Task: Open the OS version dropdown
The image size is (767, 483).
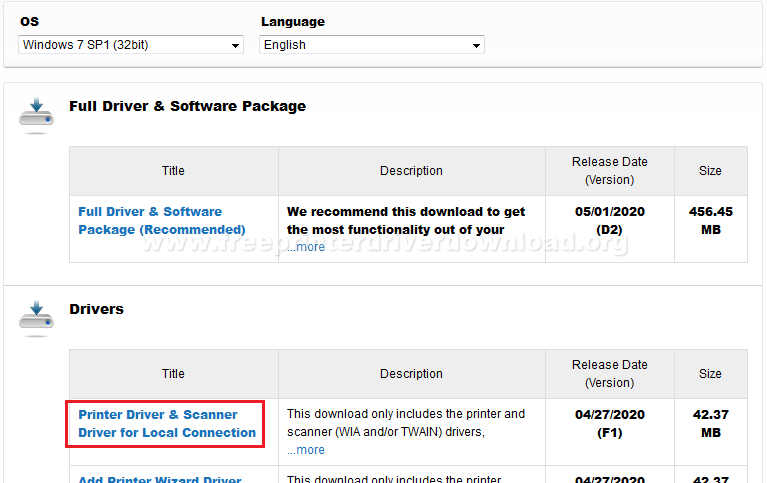Action: tap(131, 45)
